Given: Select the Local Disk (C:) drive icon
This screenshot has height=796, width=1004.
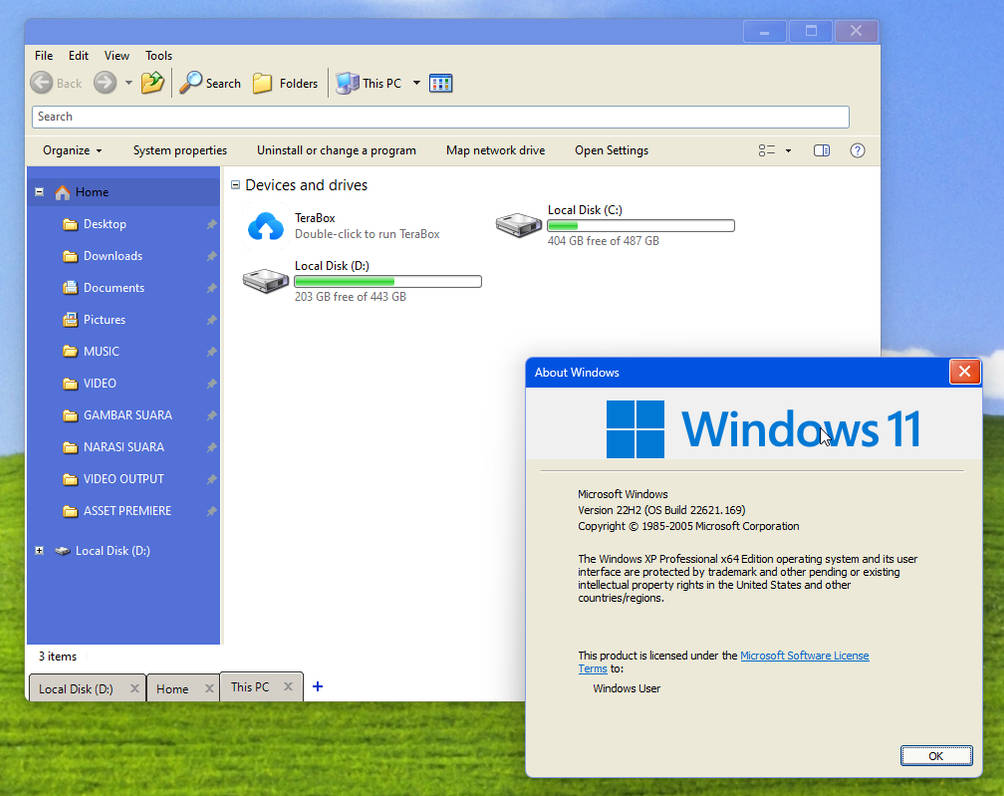Looking at the screenshot, I should tap(518, 225).
